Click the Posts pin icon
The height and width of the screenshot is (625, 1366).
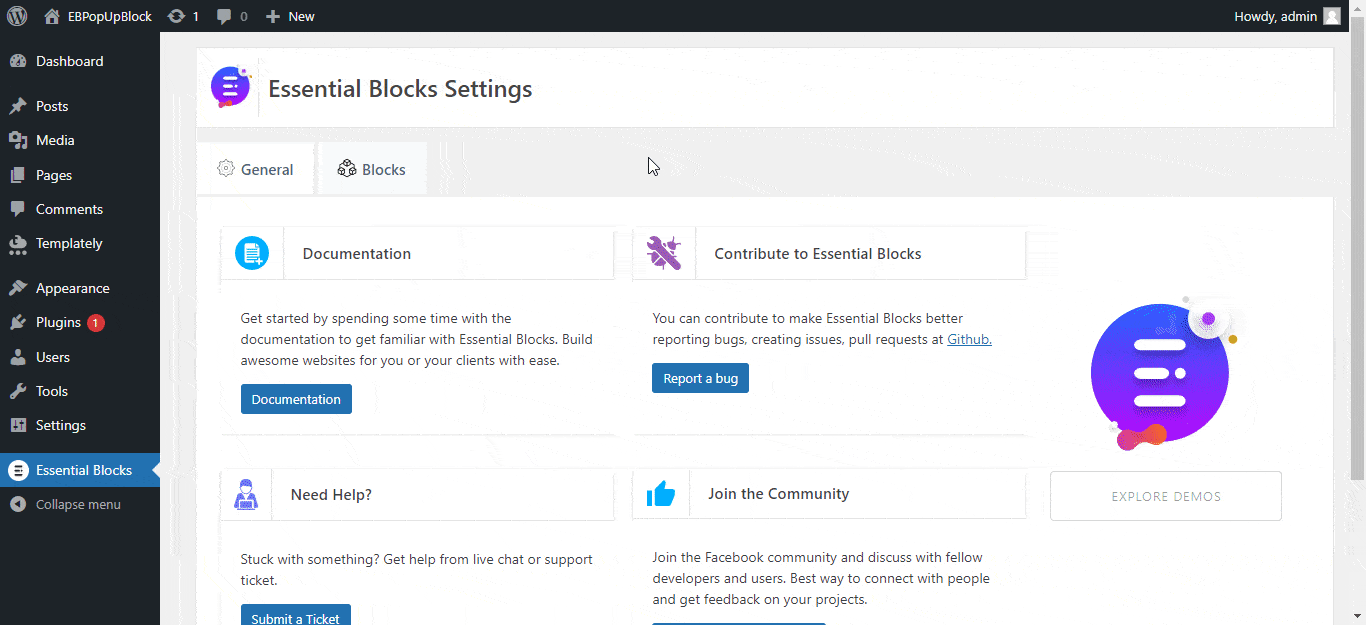click(18, 106)
